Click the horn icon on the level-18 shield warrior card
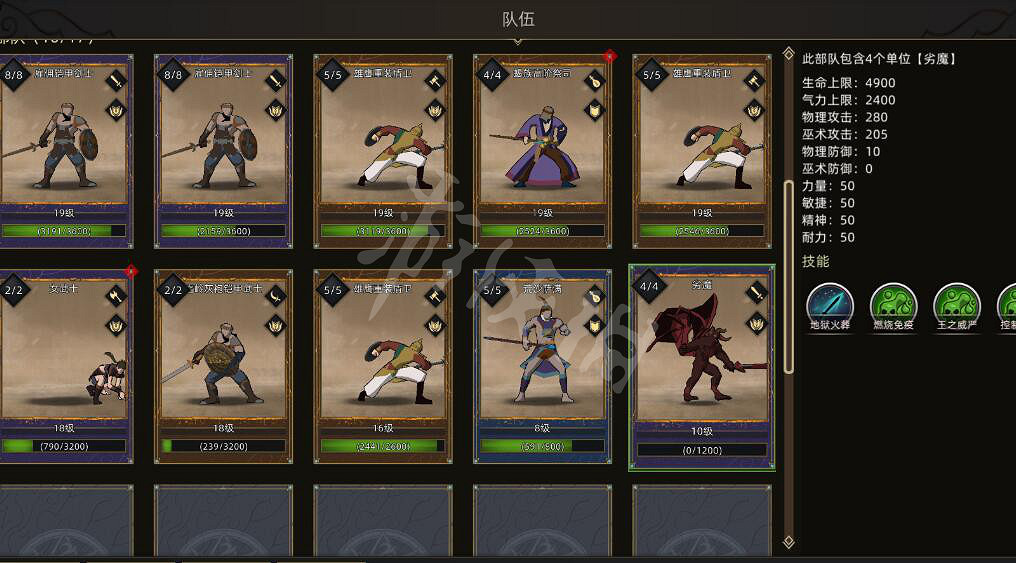This screenshot has height=563, width=1016. [x=275, y=296]
